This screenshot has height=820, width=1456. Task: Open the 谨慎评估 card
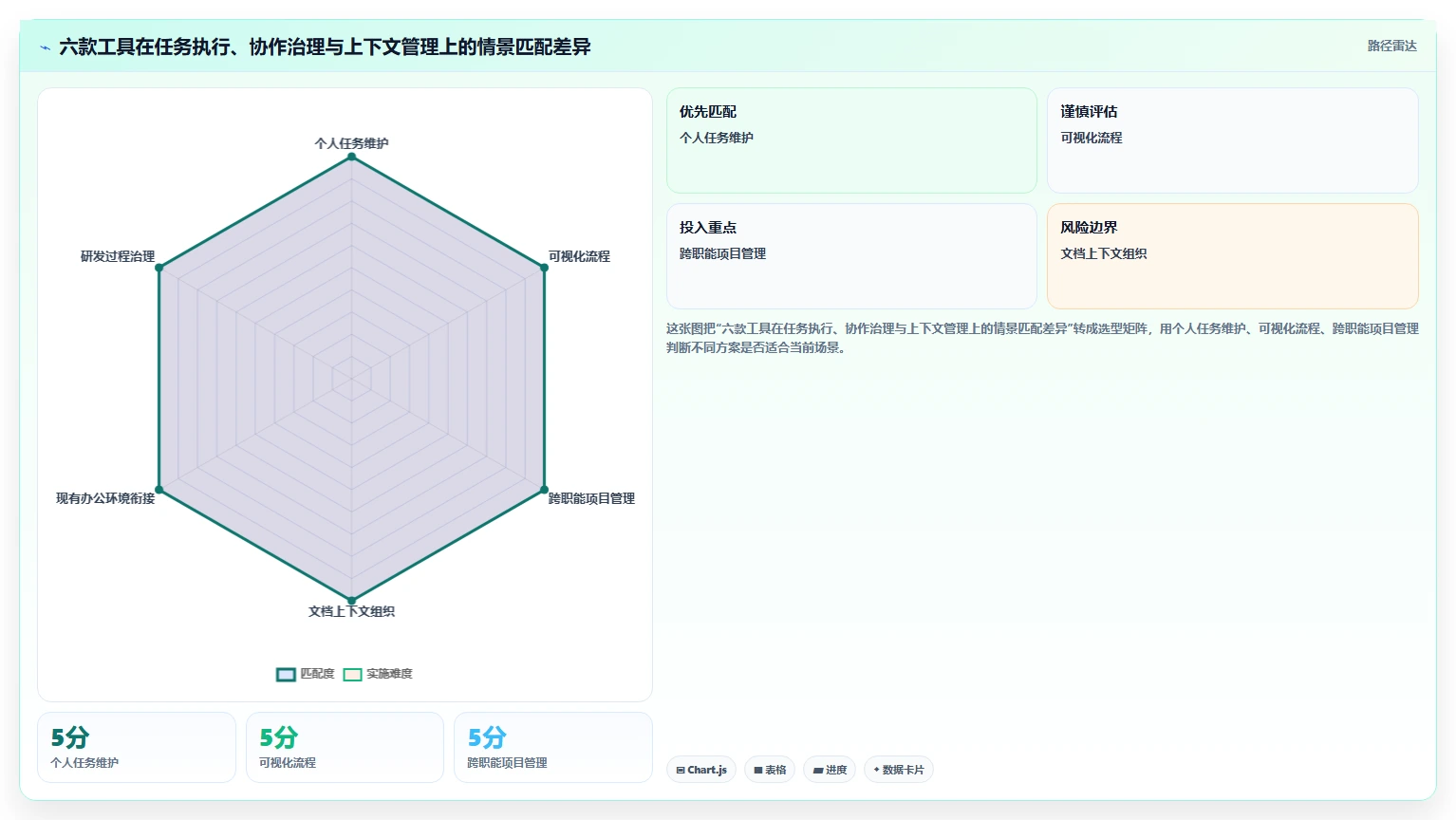pyautogui.click(x=1233, y=140)
